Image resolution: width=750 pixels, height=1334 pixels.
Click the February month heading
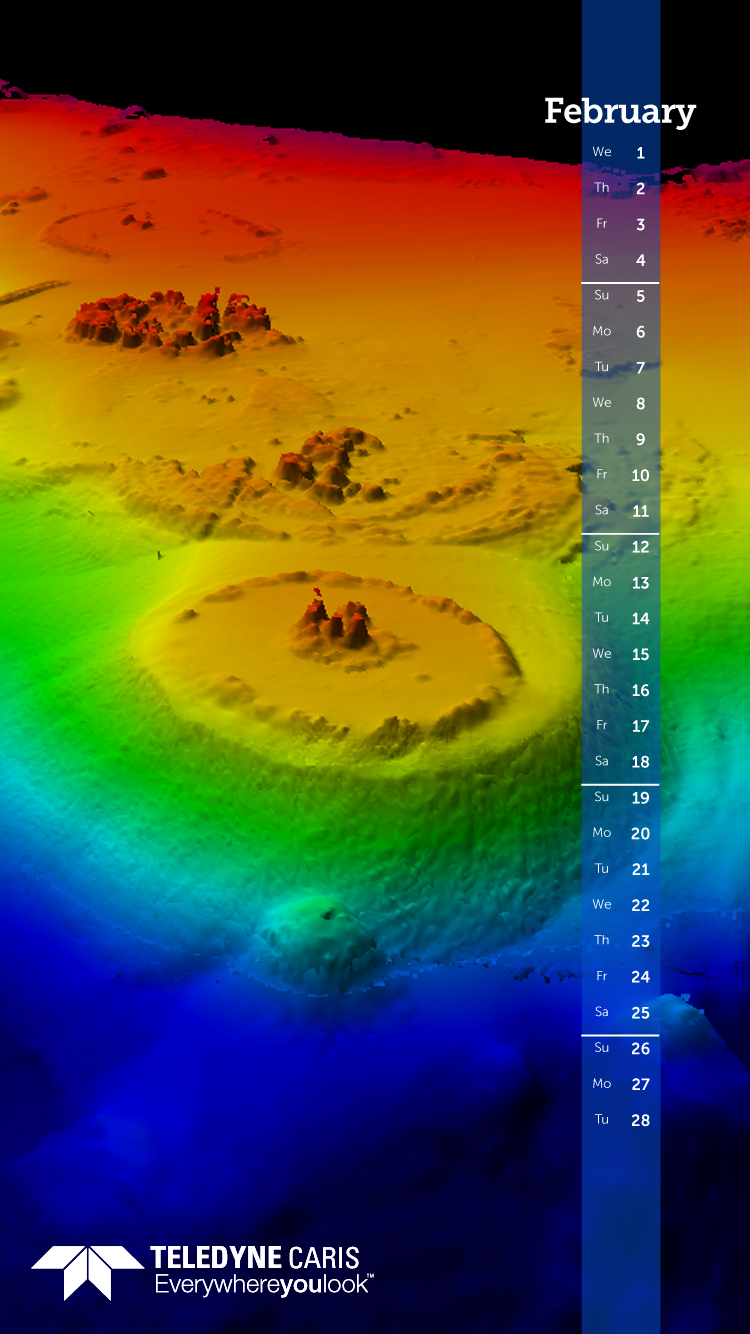point(620,112)
